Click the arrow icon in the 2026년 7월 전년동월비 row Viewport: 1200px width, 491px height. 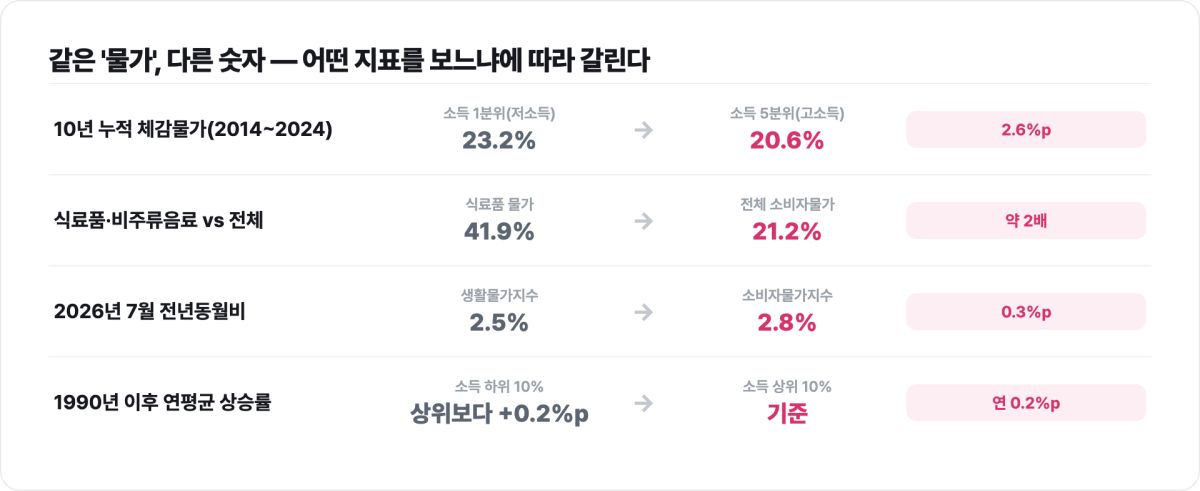(644, 312)
